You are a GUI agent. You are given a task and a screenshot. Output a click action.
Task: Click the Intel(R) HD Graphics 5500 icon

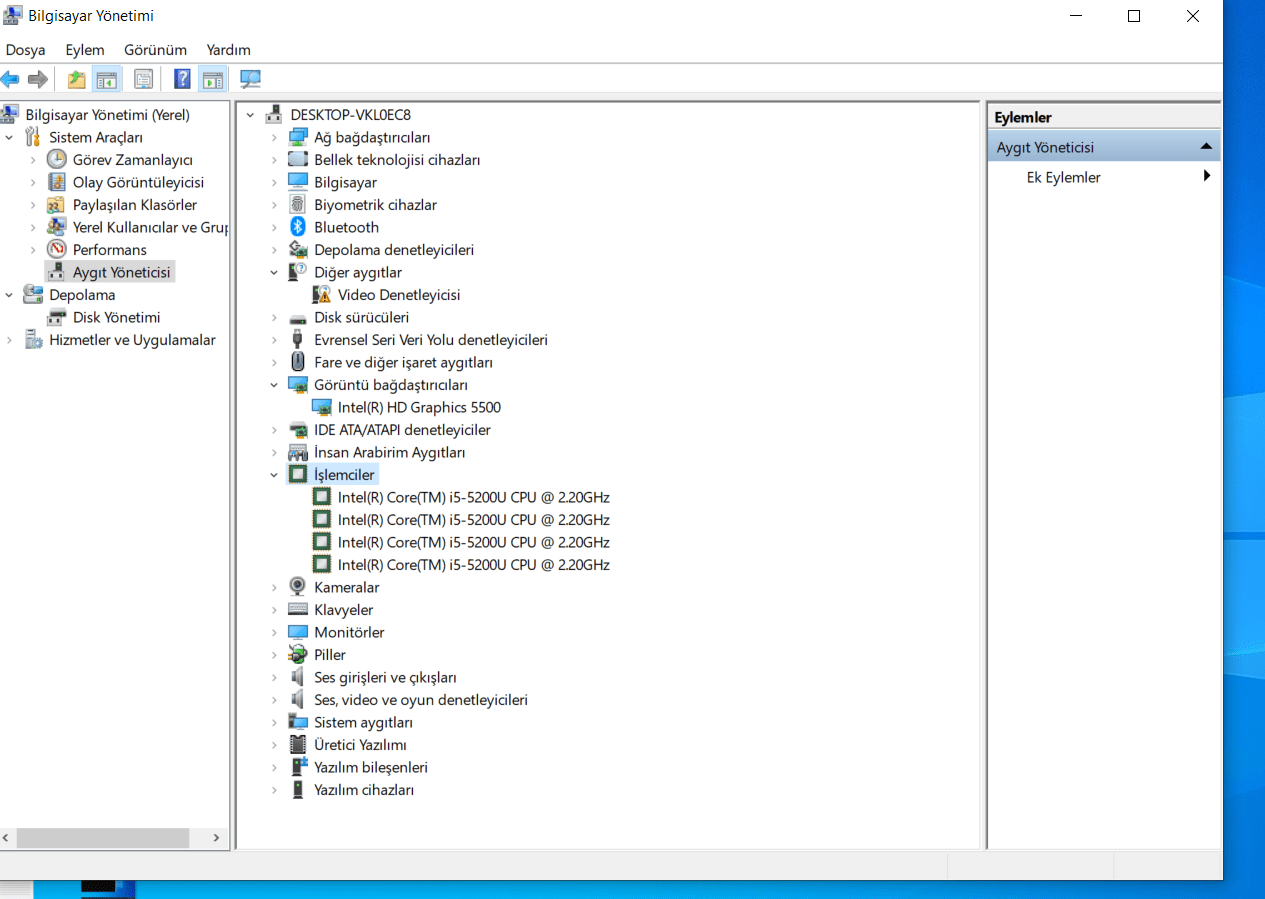(321, 407)
